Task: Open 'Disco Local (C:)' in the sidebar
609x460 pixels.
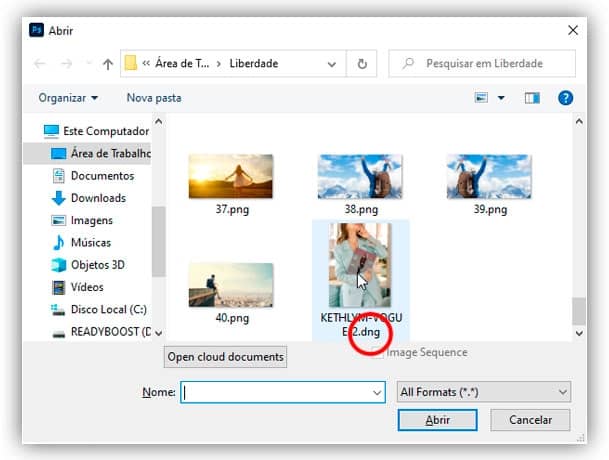Action: tap(109, 309)
